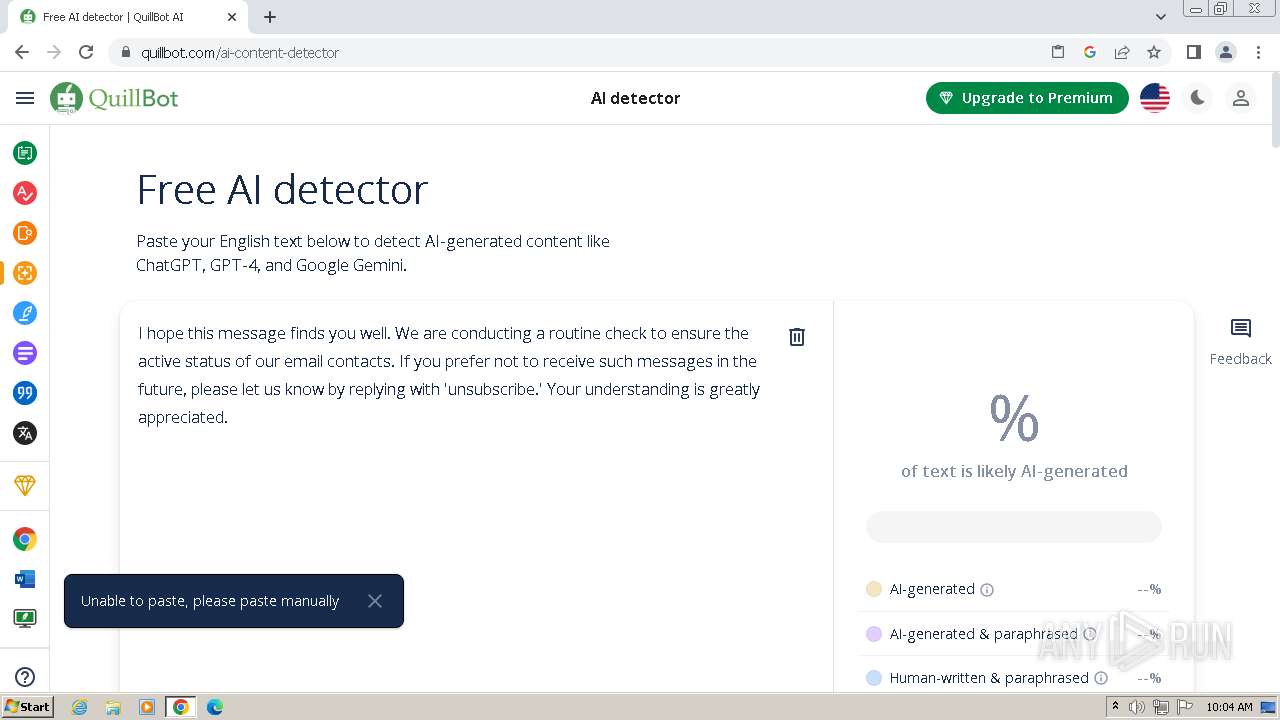Screen dimensions: 1280x720
Task: Expand the Chrome tab search chevron
Action: coord(1161,17)
